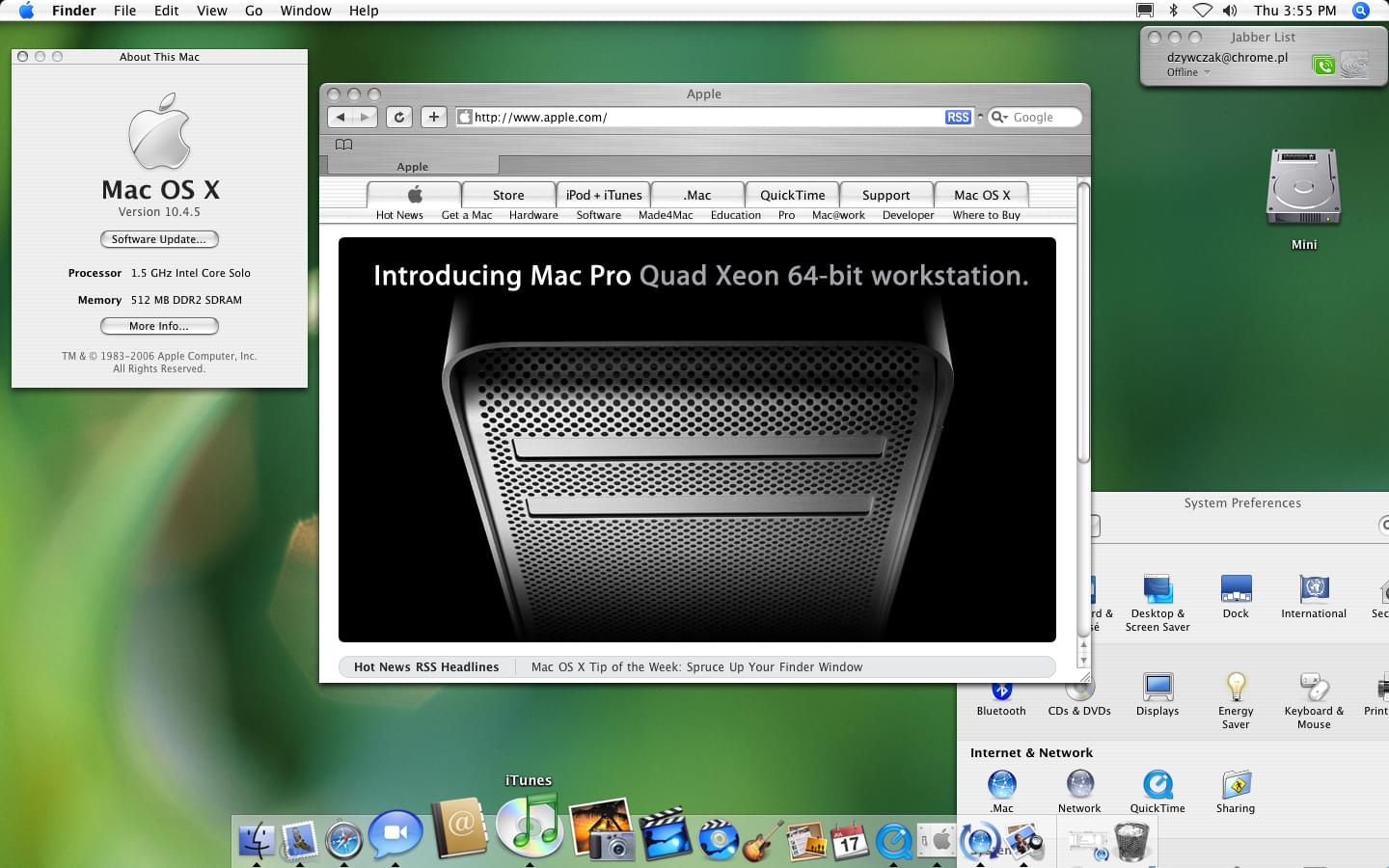The width and height of the screenshot is (1389, 868).
Task: Click the Mac Pro banner image
Action: click(x=697, y=440)
